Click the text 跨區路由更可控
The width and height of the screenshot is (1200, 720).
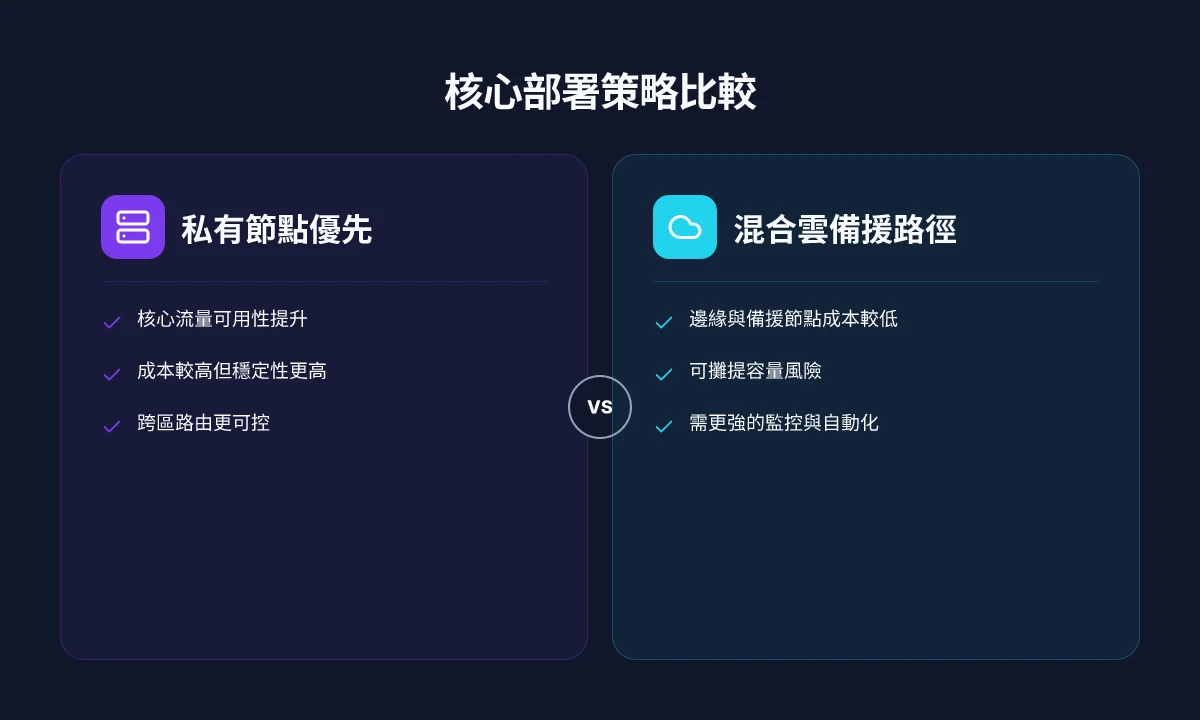203,423
